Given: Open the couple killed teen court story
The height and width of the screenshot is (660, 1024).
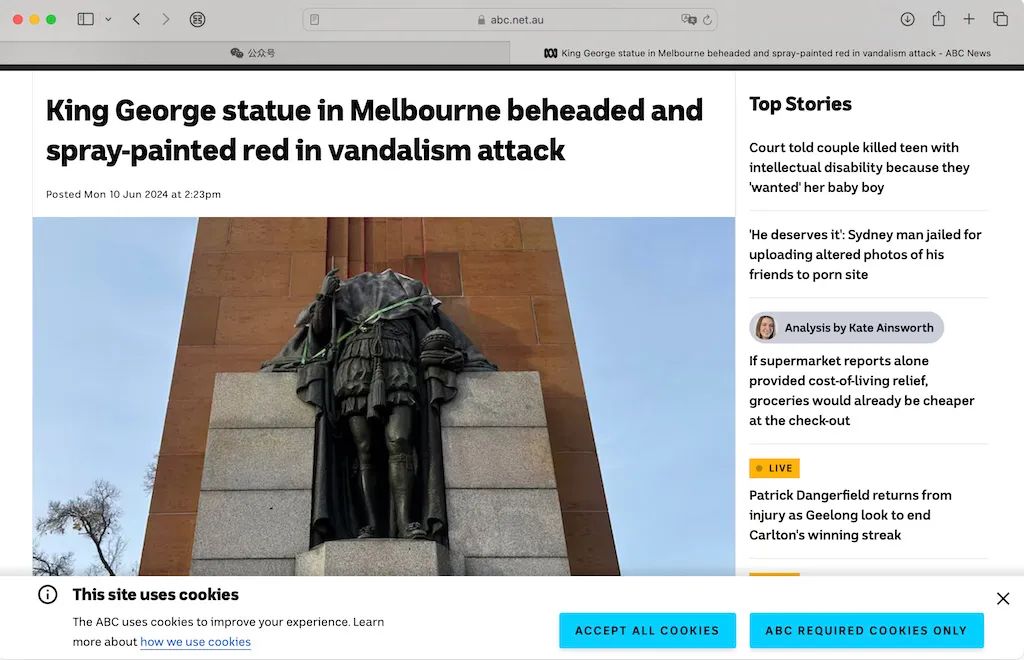Looking at the screenshot, I should click(859, 167).
